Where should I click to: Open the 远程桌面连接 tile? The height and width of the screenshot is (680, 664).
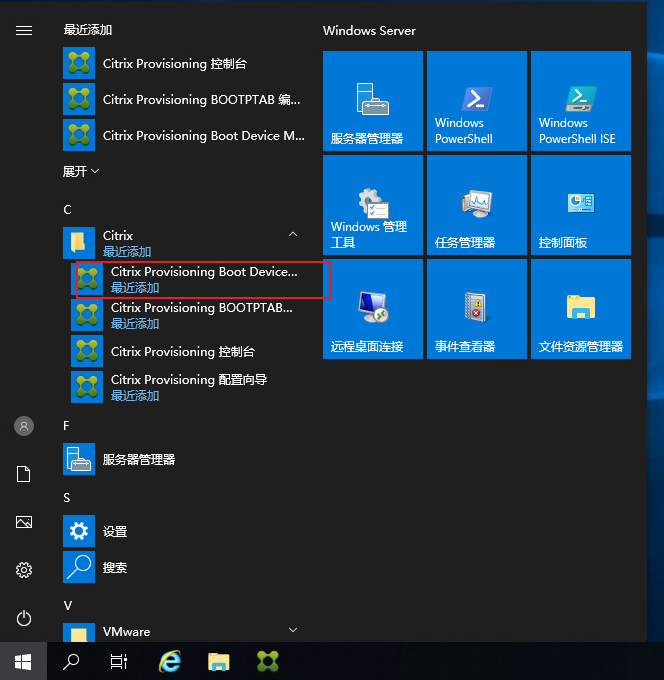(x=372, y=308)
